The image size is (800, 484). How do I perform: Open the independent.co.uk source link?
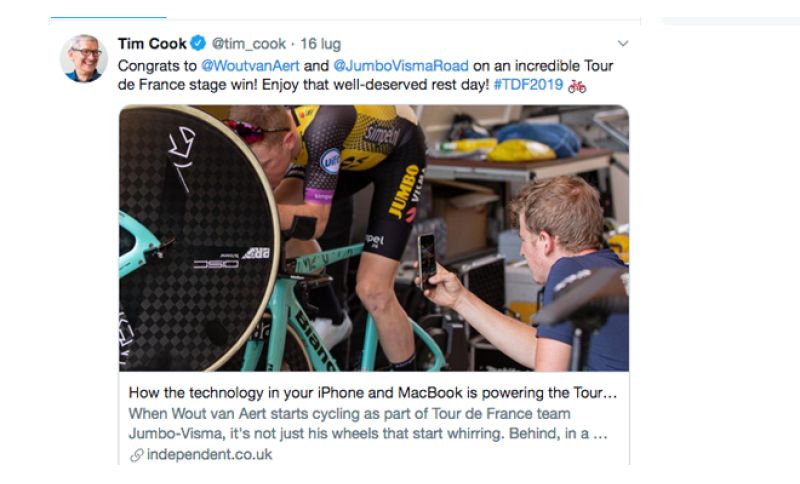click(x=208, y=455)
